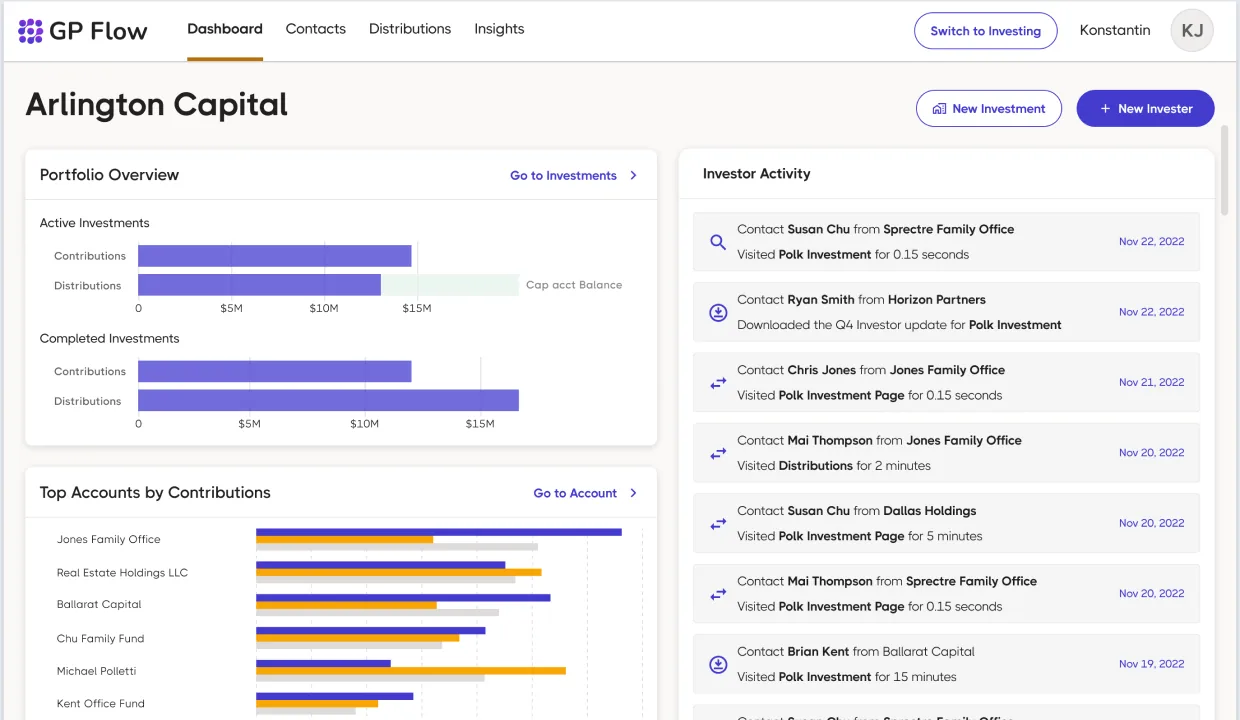Click the Completed Investments Distributions bar
This screenshot has width=1240, height=720.
[328, 400]
